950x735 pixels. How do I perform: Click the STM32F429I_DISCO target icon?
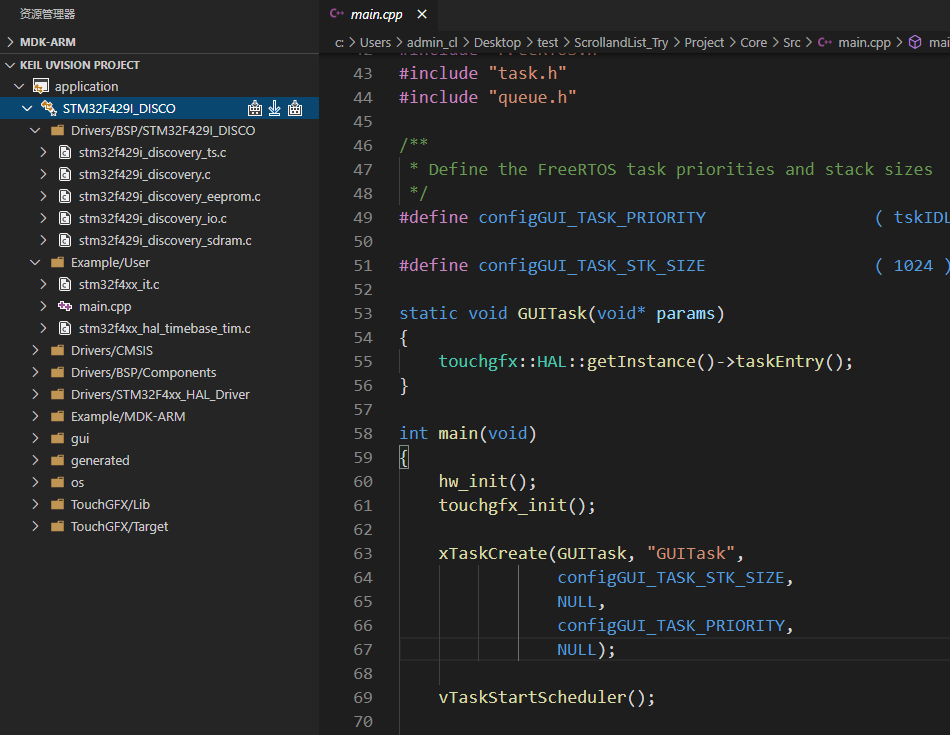tap(48, 108)
